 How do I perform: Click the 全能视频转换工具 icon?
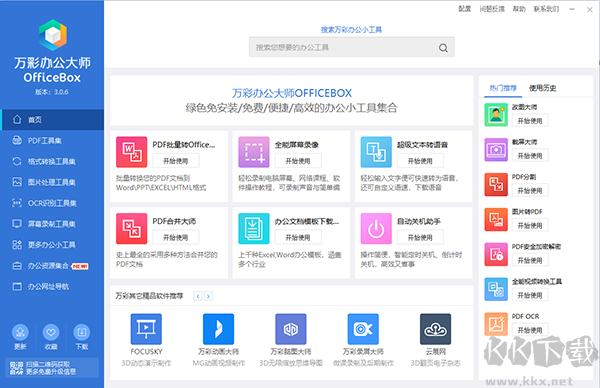pyautogui.click(x=496, y=289)
